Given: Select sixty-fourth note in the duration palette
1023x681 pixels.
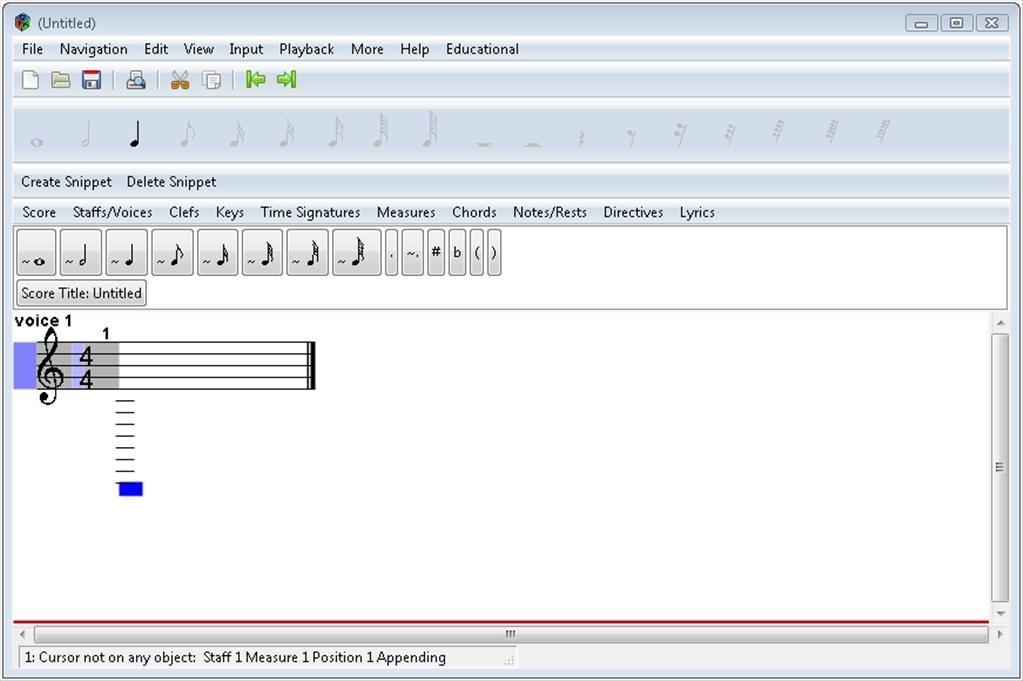Looking at the screenshot, I should click(335, 132).
